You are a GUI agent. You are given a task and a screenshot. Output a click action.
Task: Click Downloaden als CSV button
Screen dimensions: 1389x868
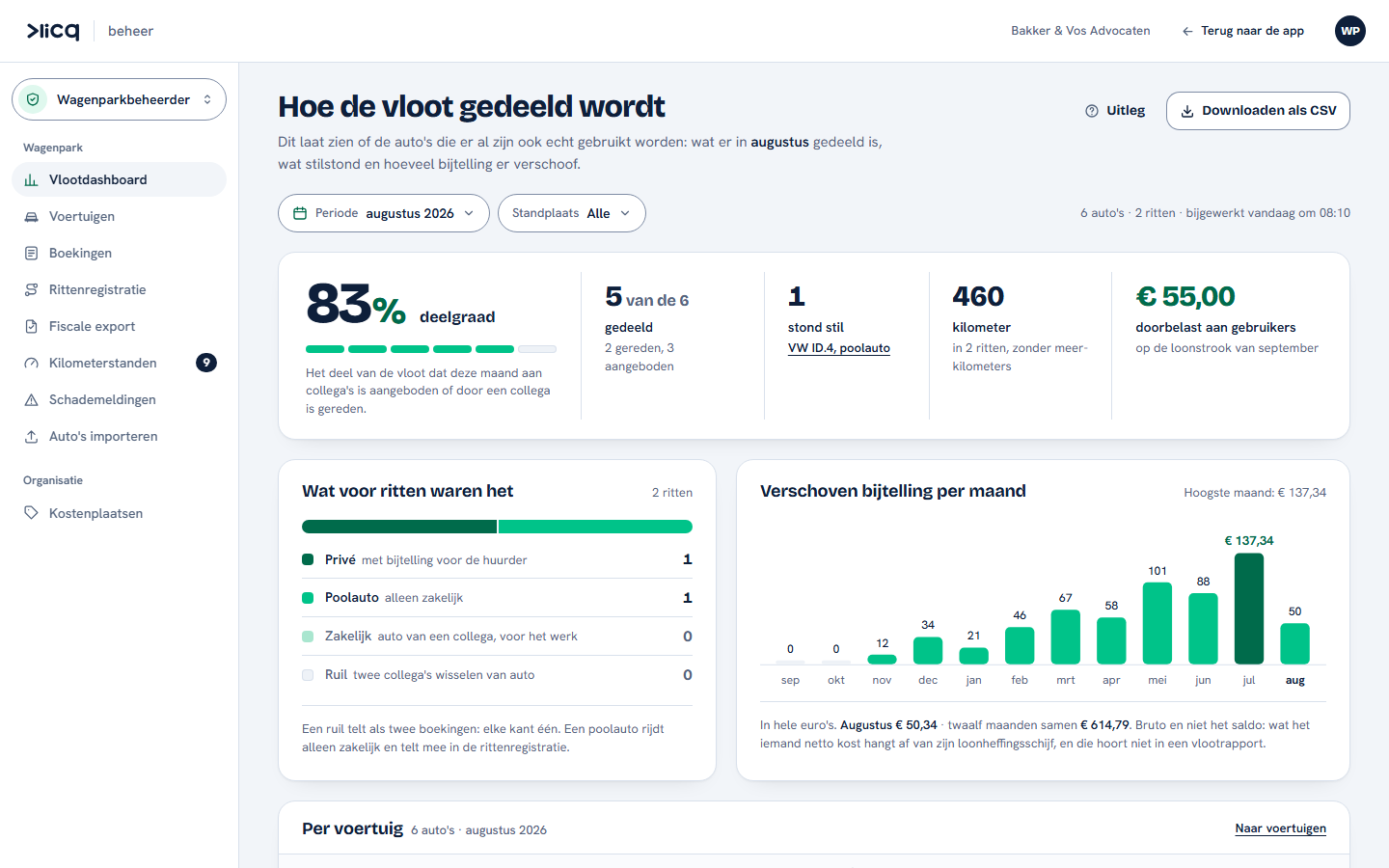tap(1258, 111)
